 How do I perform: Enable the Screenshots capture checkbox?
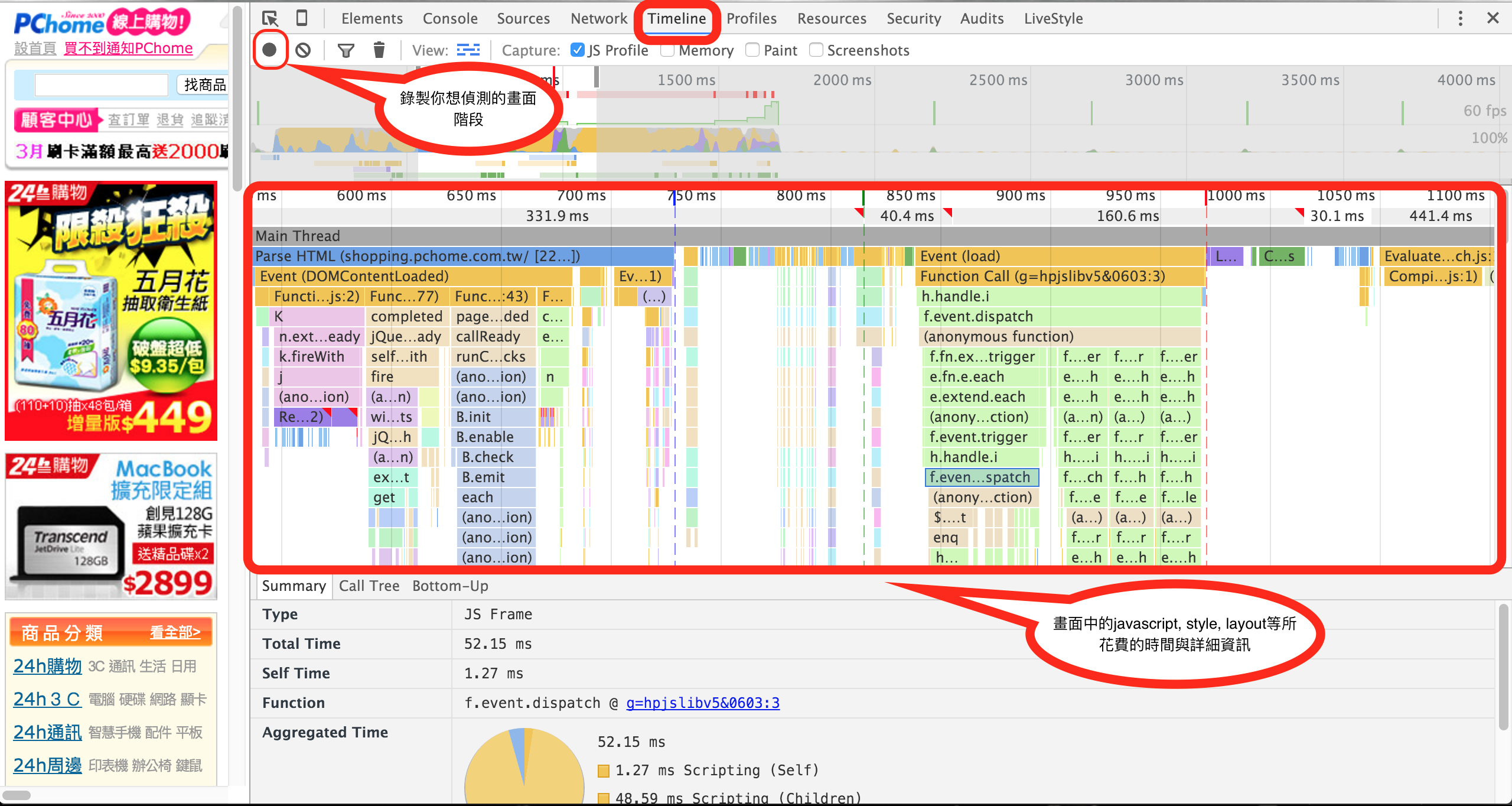[816, 50]
